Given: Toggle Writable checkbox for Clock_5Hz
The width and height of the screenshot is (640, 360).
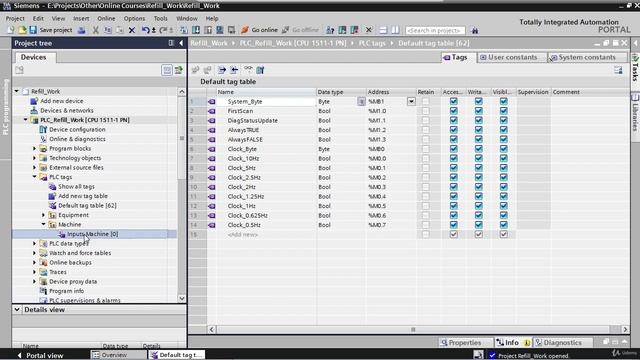Looking at the screenshot, I should [478, 168].
